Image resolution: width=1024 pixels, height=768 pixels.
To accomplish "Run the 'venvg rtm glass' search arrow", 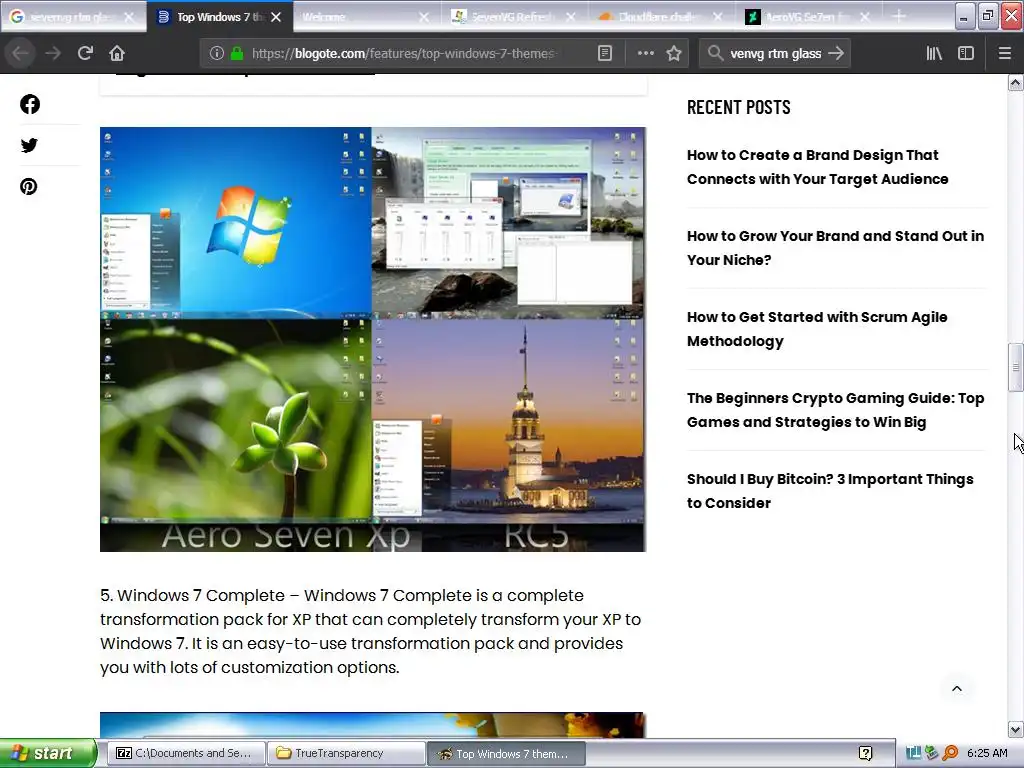I will tap(835, 54).
